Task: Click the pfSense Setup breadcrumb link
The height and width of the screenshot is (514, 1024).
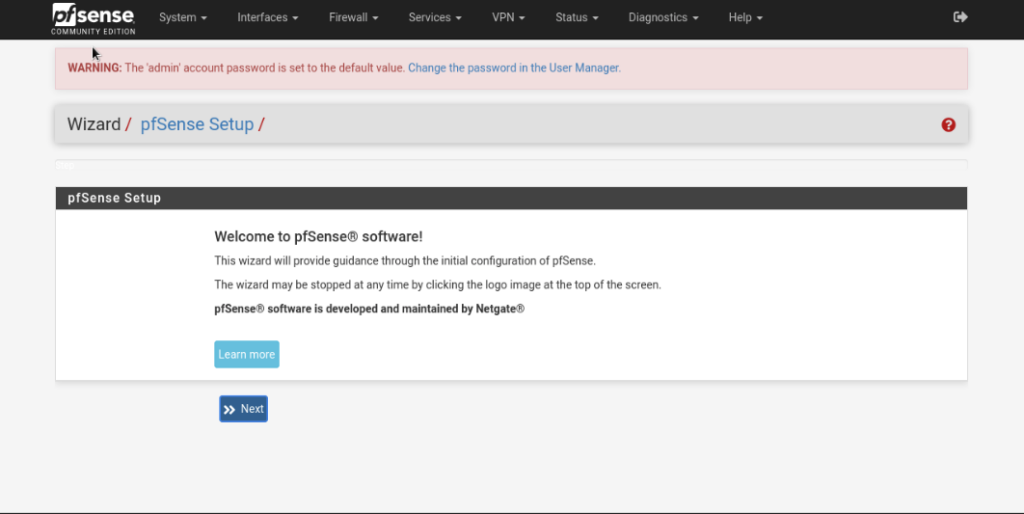Action: click(x=197, y=124)
